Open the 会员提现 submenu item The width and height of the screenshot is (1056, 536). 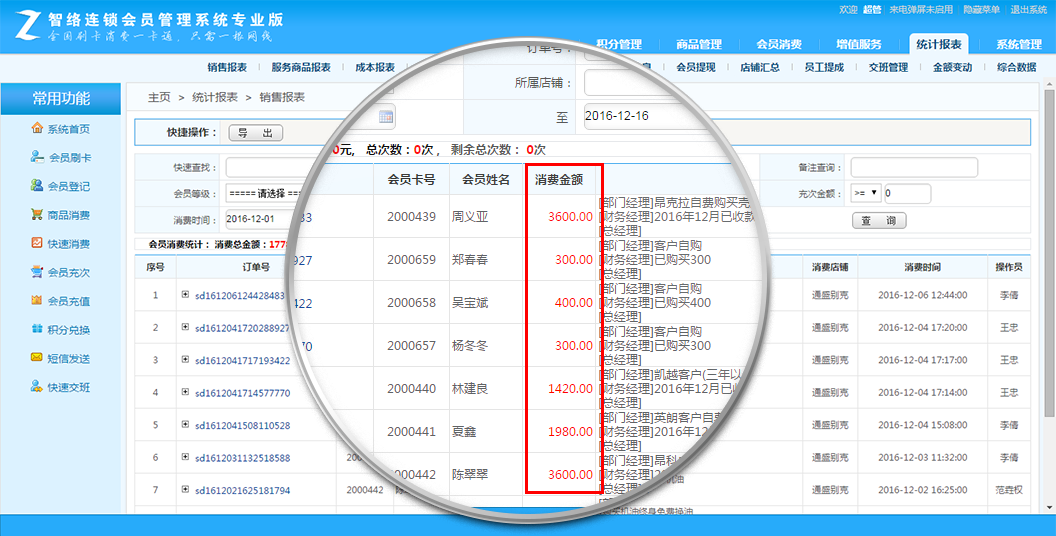(696, 67)
